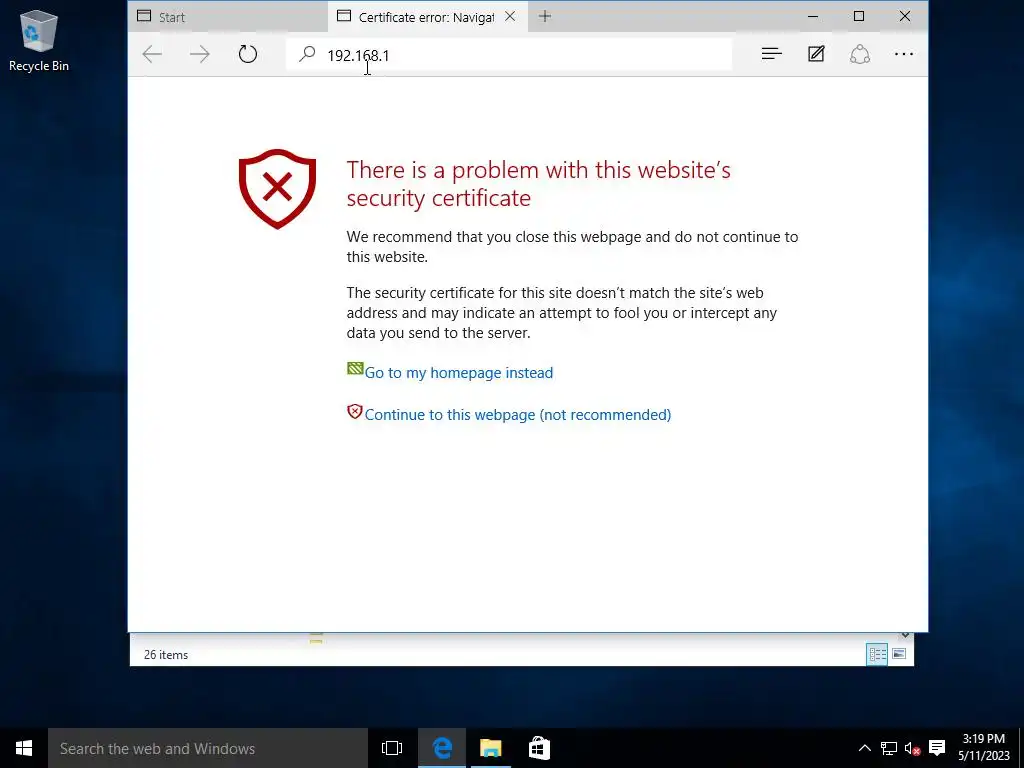The height and width of the screenshot is (768, 1024).
Task: Click the small shield beside Continue link
Action: (x=355, y=411)
